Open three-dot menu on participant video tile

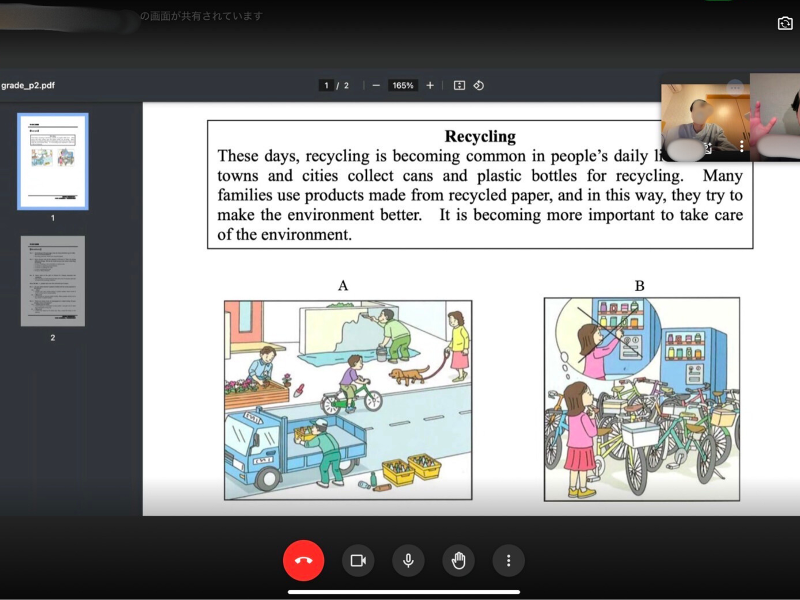point(741,145)
